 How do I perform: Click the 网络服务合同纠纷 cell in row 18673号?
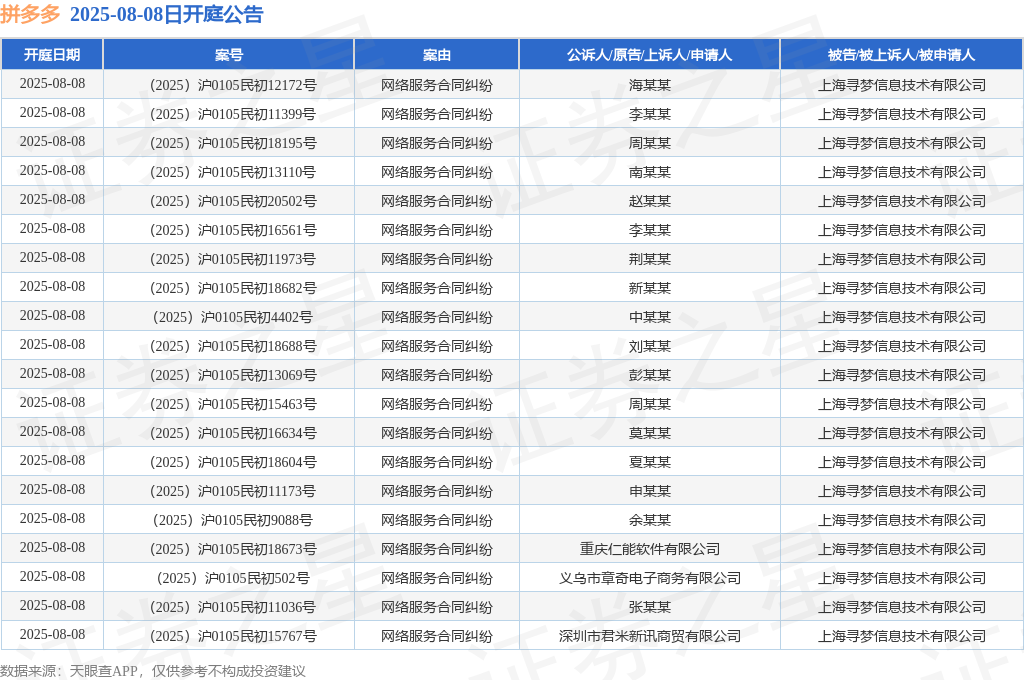pyautogui.click(x=436, y=549)
